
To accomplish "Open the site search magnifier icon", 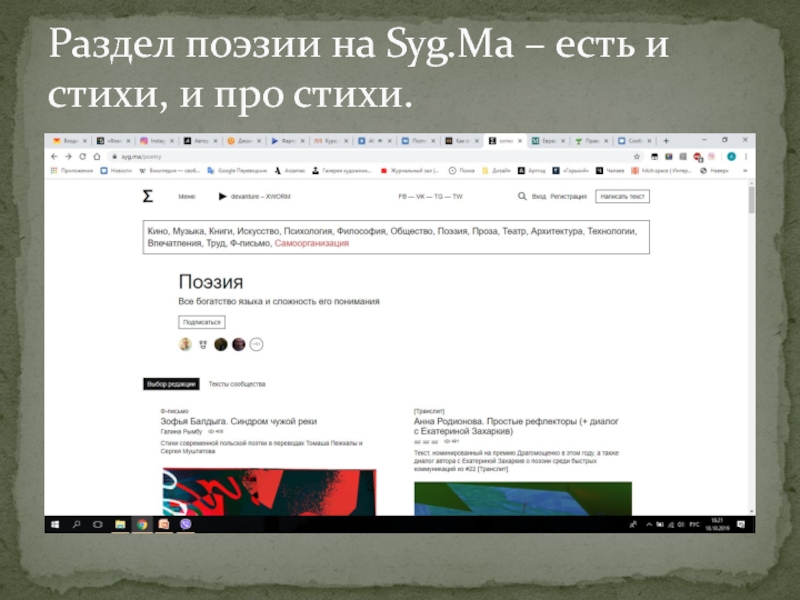I will [x=522, y=196].
